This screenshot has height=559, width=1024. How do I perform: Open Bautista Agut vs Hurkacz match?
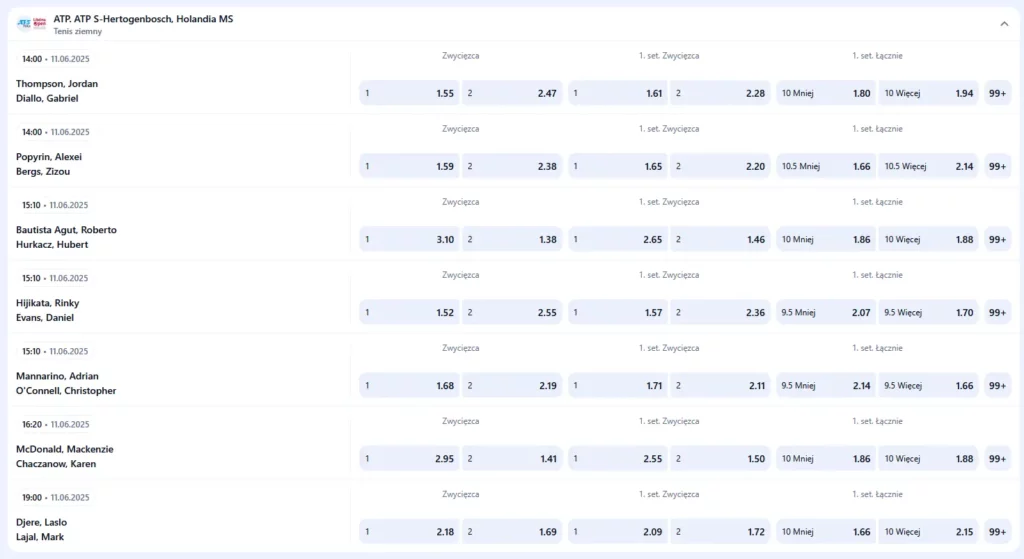(x=66, y=237)
